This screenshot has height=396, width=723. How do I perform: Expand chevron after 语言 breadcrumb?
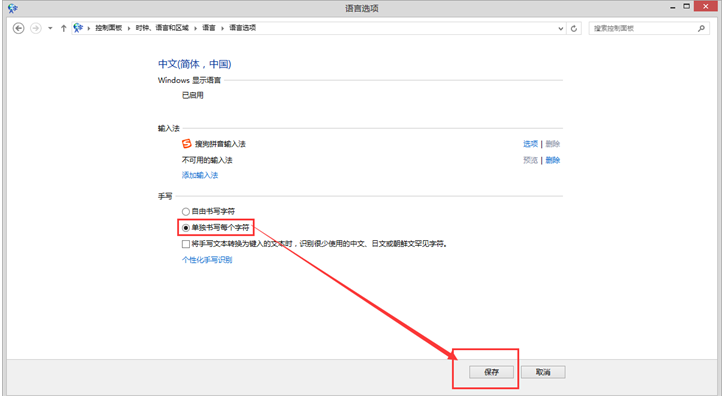(x=222, y=28)
